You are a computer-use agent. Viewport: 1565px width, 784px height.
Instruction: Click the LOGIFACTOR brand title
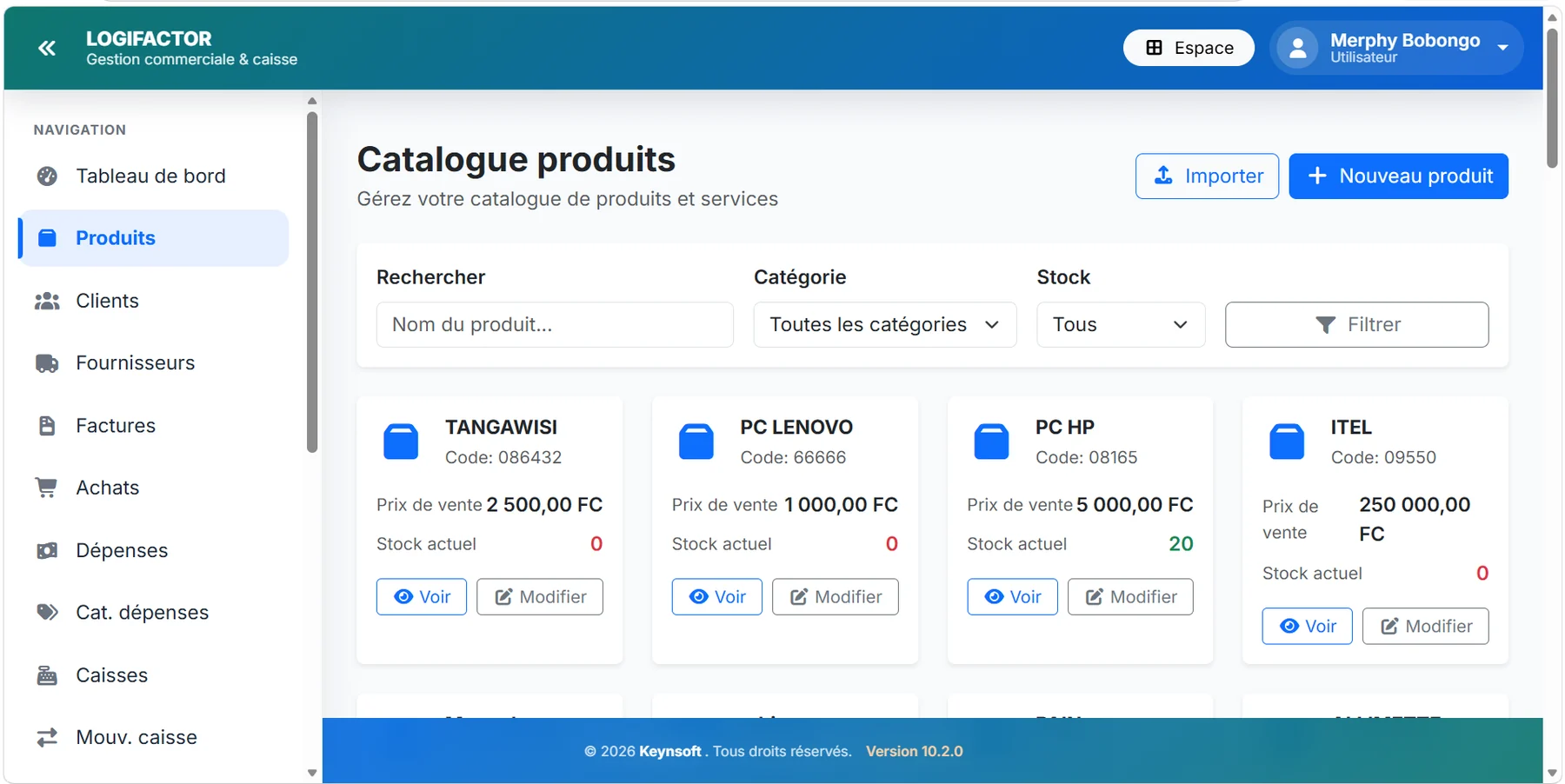(149, 39)
